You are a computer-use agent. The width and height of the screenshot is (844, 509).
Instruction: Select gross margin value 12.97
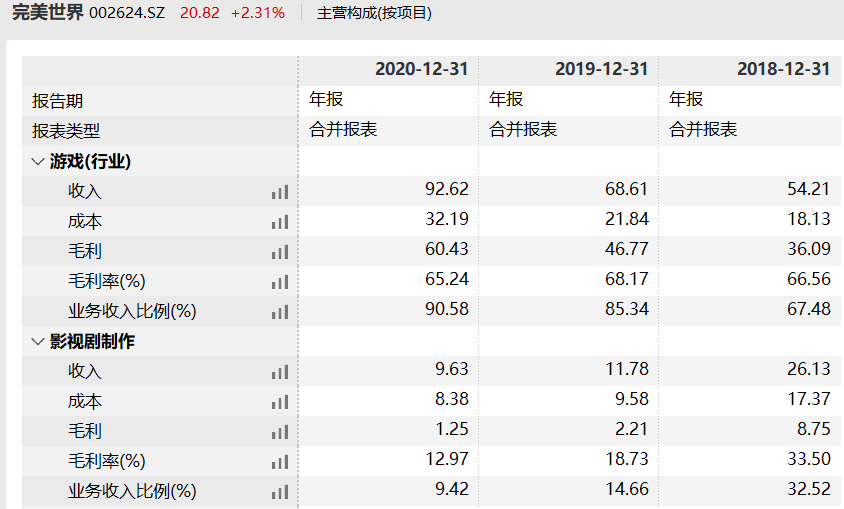447,459
